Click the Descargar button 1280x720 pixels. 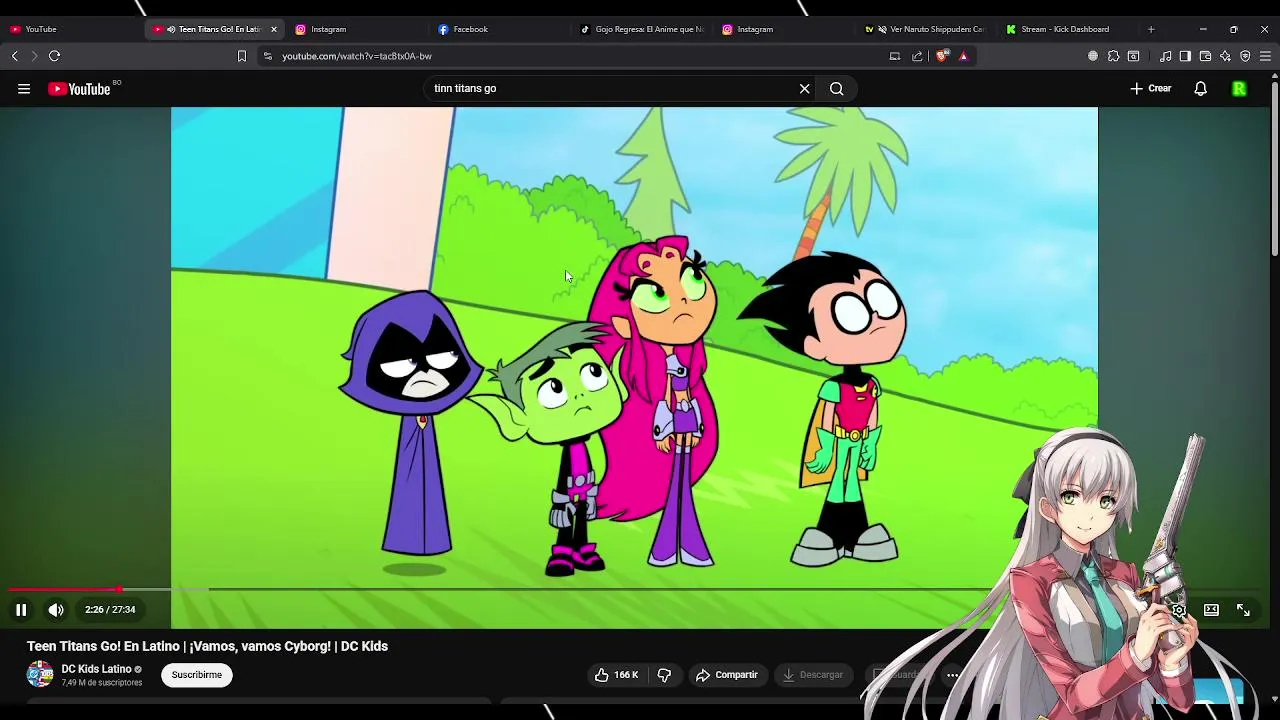point(813,675)
